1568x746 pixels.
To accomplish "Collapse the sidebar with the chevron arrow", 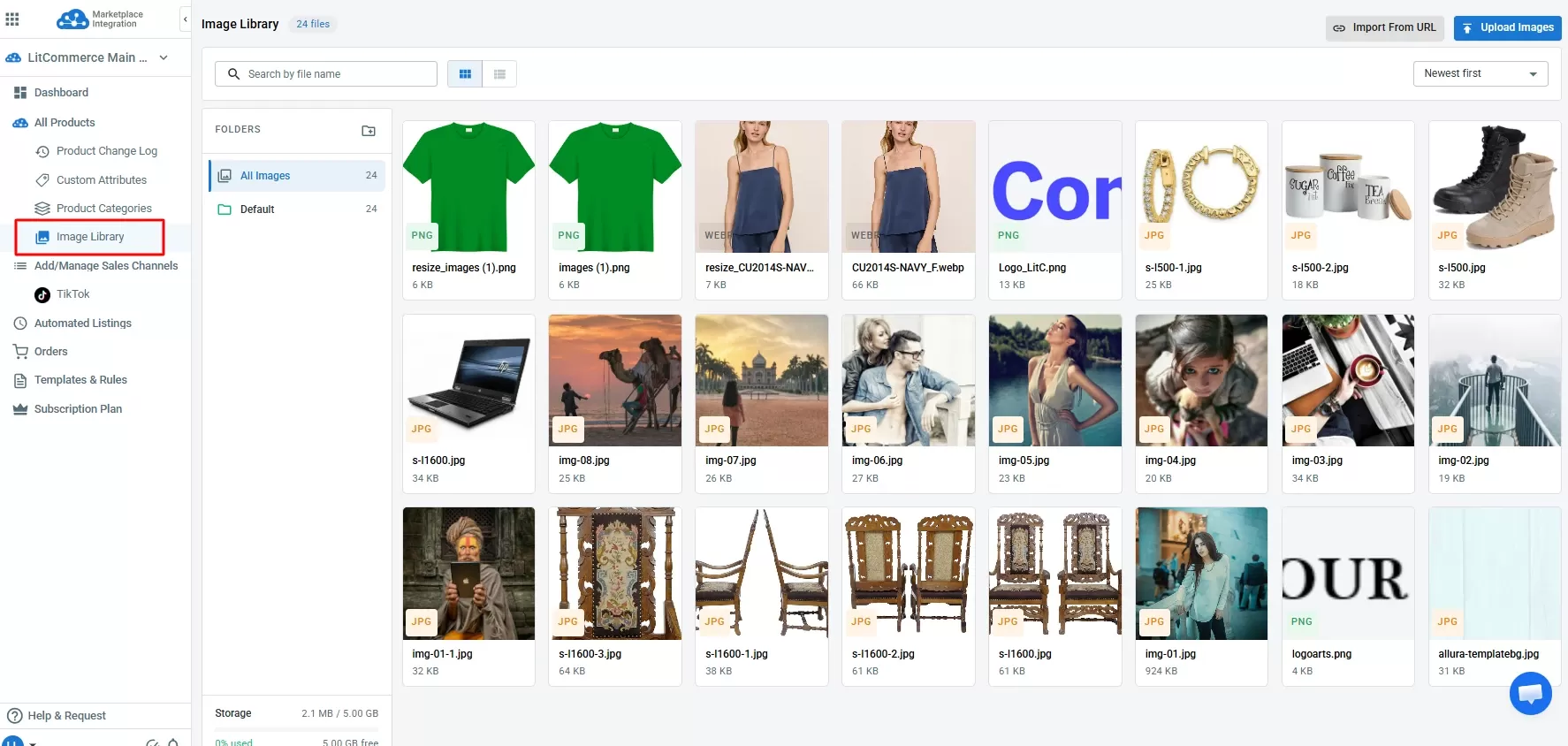I will [185, 19].
